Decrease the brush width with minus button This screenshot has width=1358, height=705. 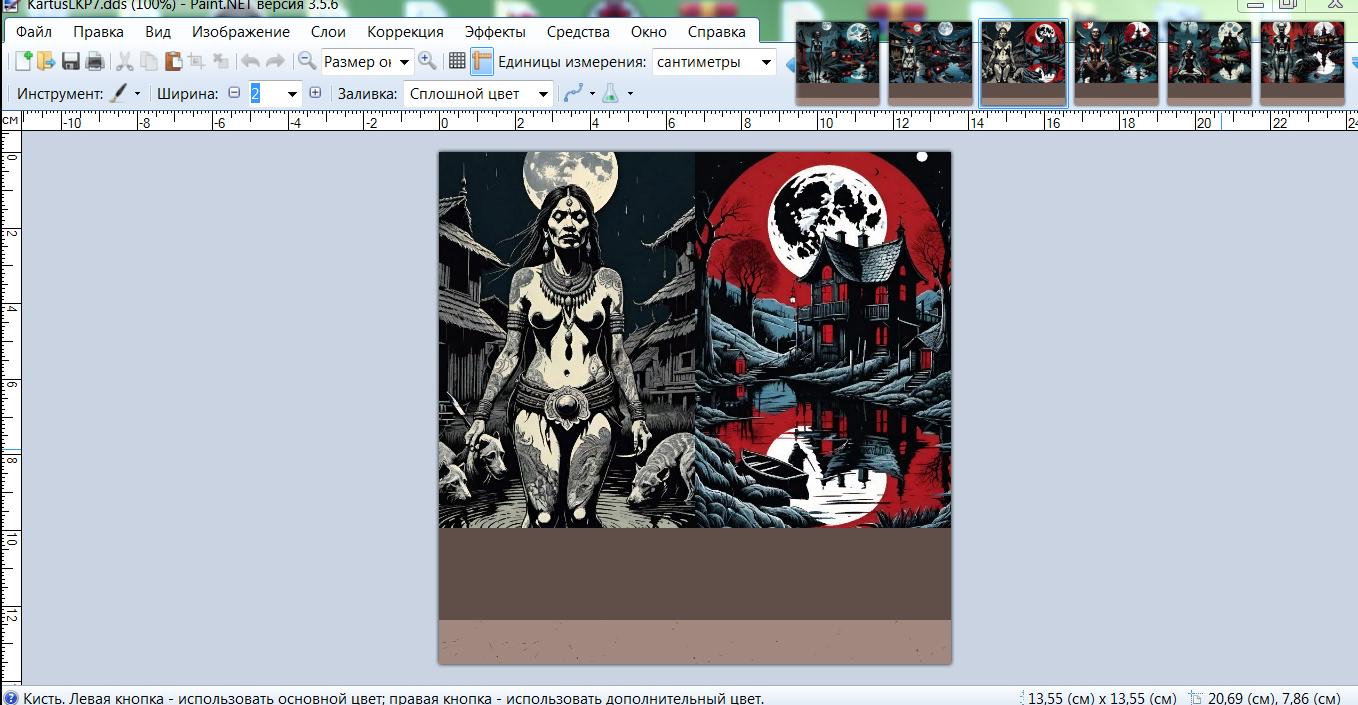[234, 93]
